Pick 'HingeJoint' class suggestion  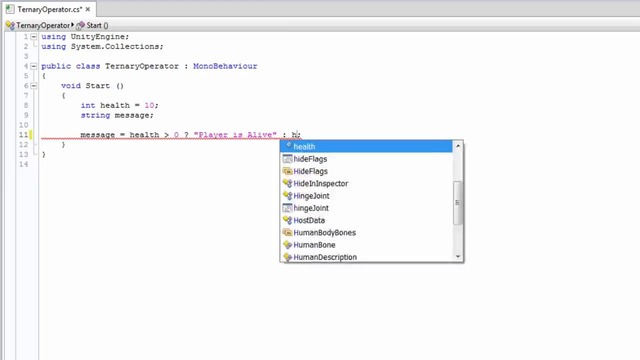pyautogui.click(x=366, y=196)
